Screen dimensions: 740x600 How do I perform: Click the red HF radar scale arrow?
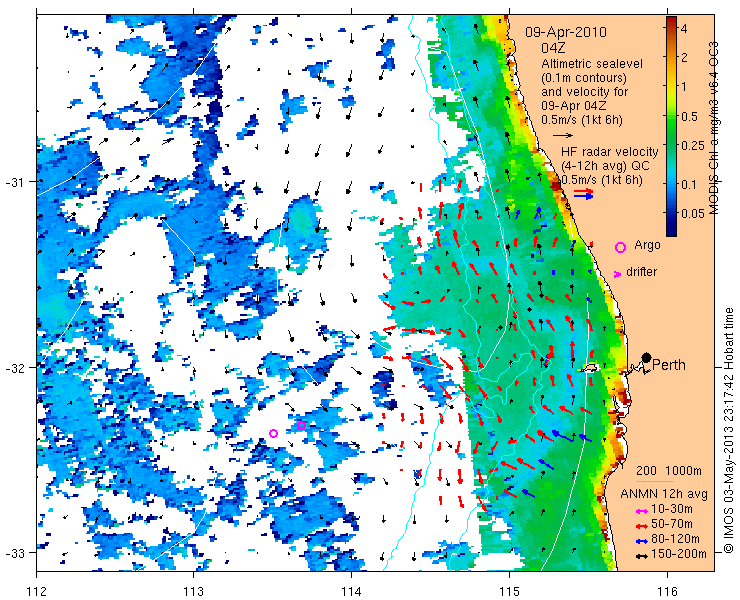(x=584, y=191)
